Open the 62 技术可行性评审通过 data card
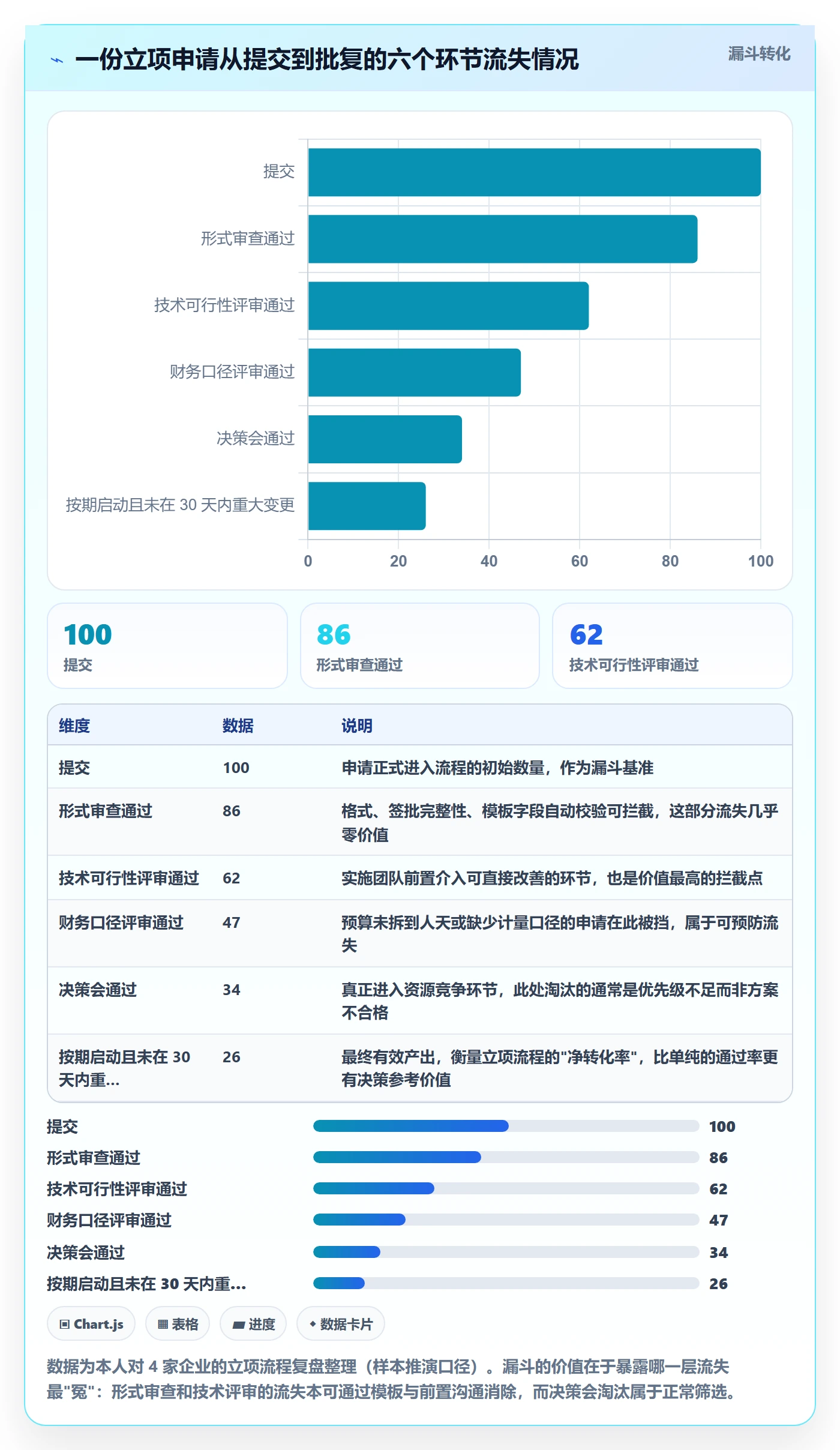 (x=673, y=646)
